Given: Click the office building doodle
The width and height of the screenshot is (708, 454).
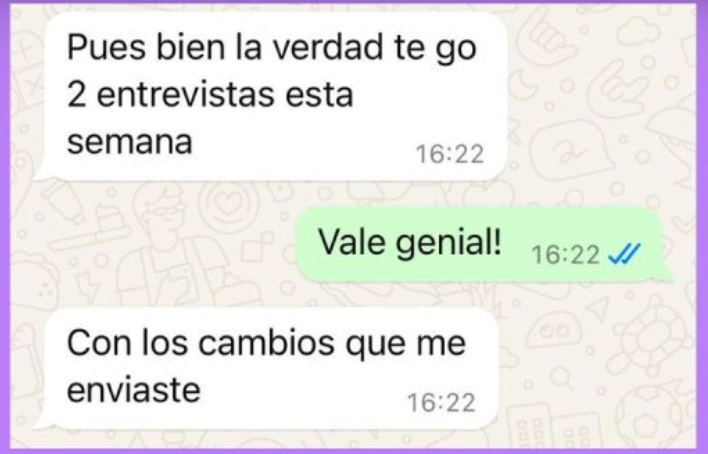Looking at the screenshot, I should click(532, 427).
